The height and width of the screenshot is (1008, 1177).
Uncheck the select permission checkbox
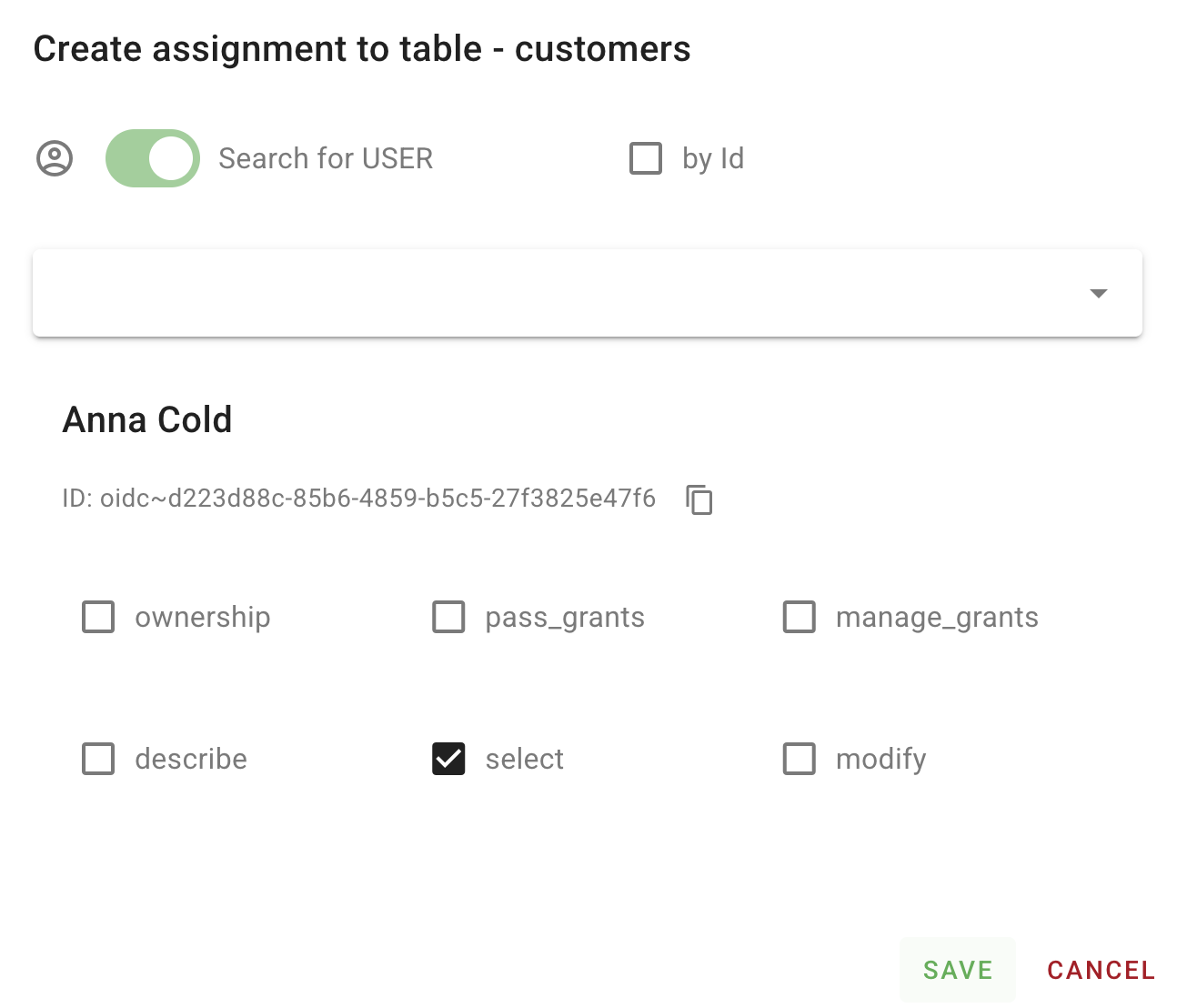tap(448, 759)
